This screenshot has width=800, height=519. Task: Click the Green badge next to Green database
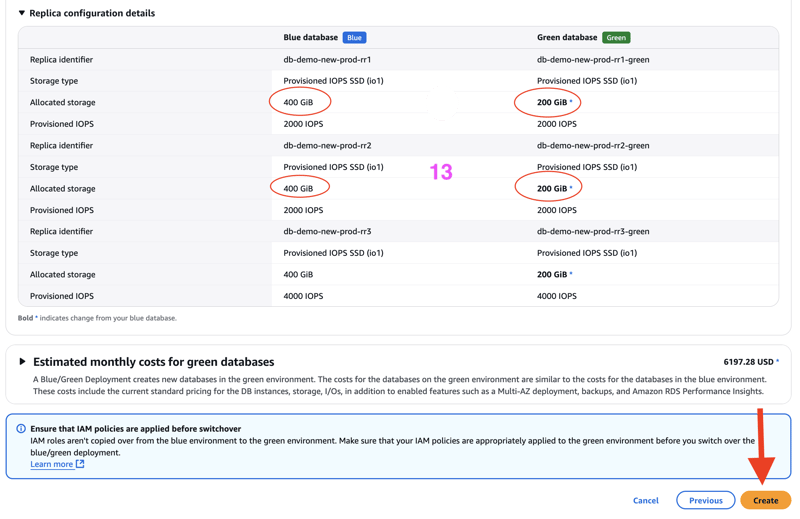point(616,38)
